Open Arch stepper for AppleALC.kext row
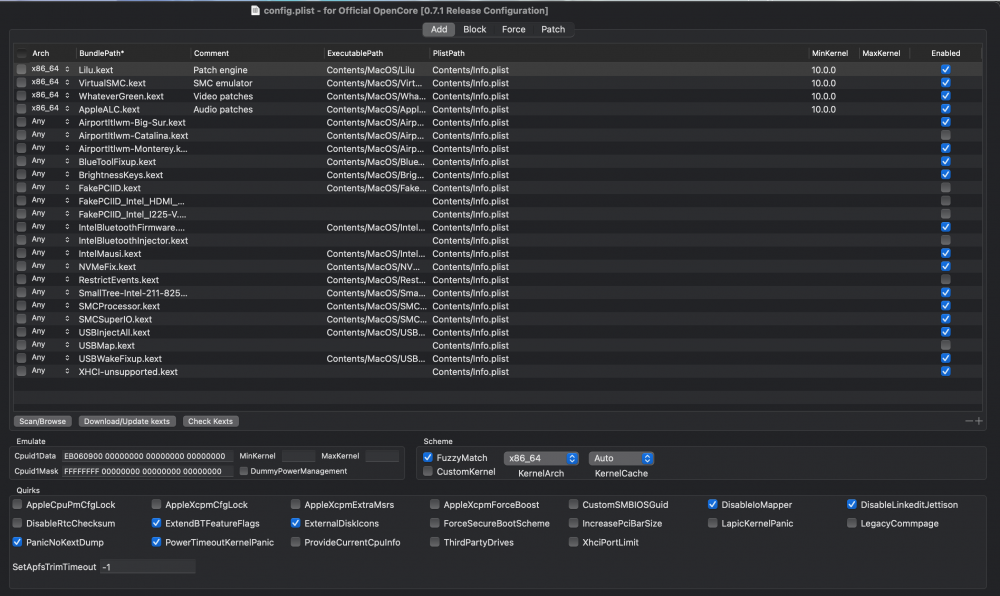1000x596 pixels. pyautogui.click(x=67, y=108)
